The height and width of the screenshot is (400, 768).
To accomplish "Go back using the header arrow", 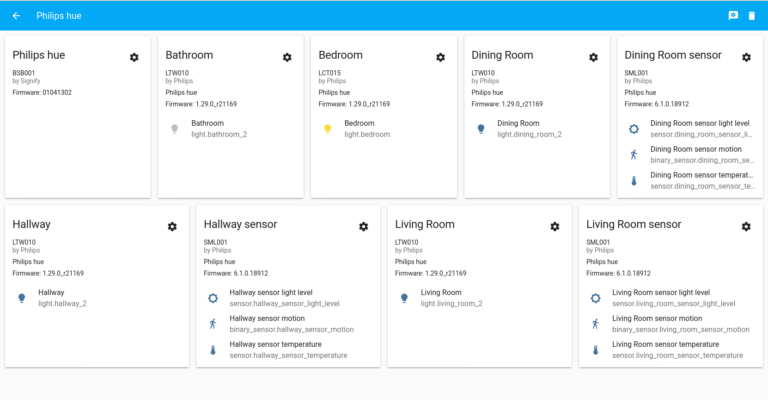I will click(16, 16).
